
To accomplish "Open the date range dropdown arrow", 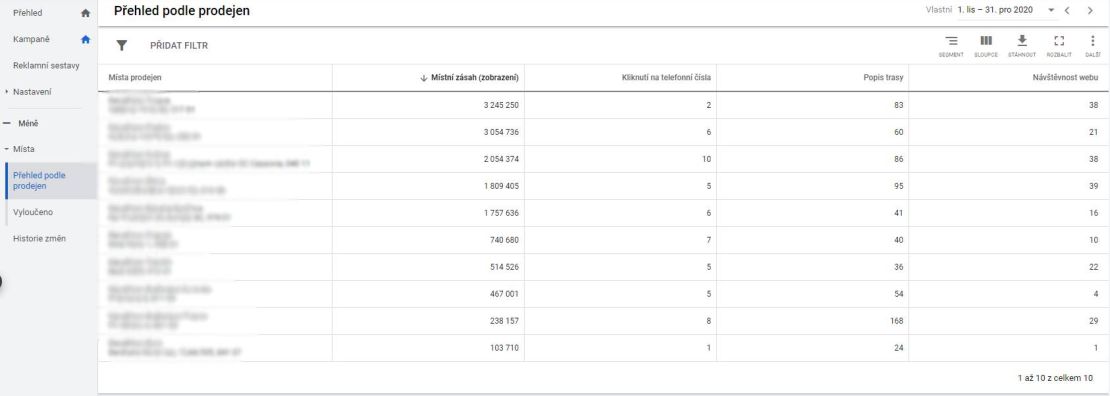I will (1051, 11).
